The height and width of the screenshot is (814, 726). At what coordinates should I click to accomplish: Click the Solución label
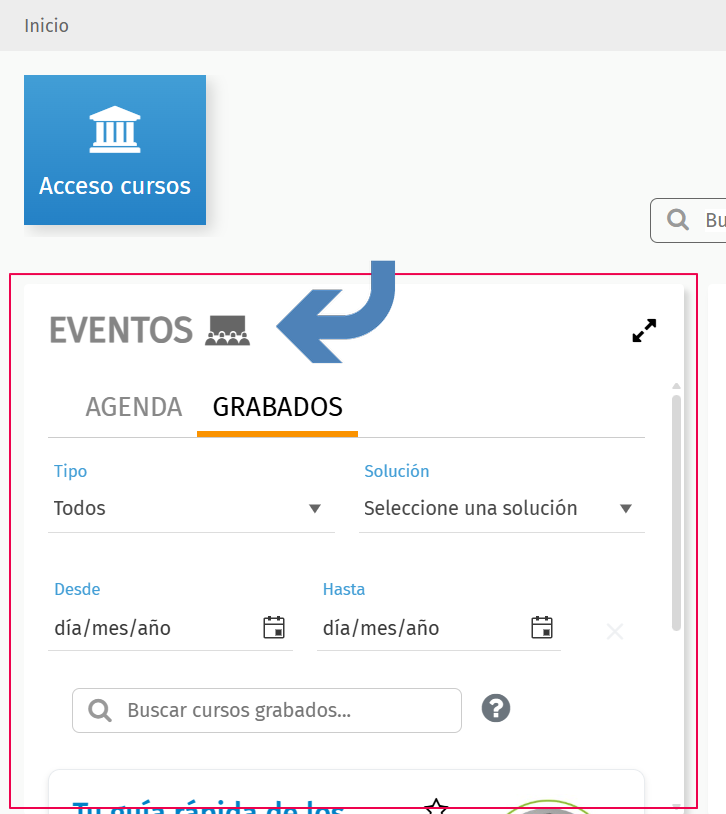pyautogui.click(x=397, y=471)
